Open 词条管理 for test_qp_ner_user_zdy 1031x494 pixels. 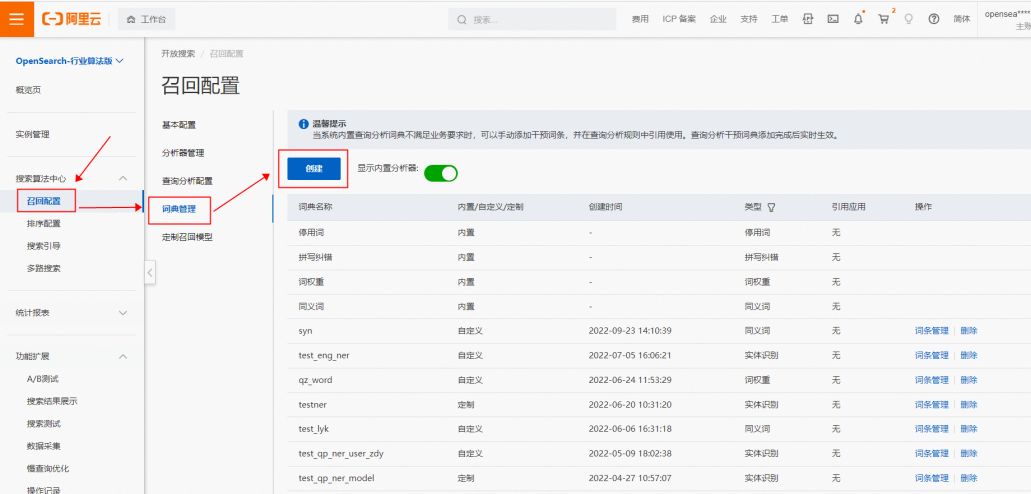[931, 454]
